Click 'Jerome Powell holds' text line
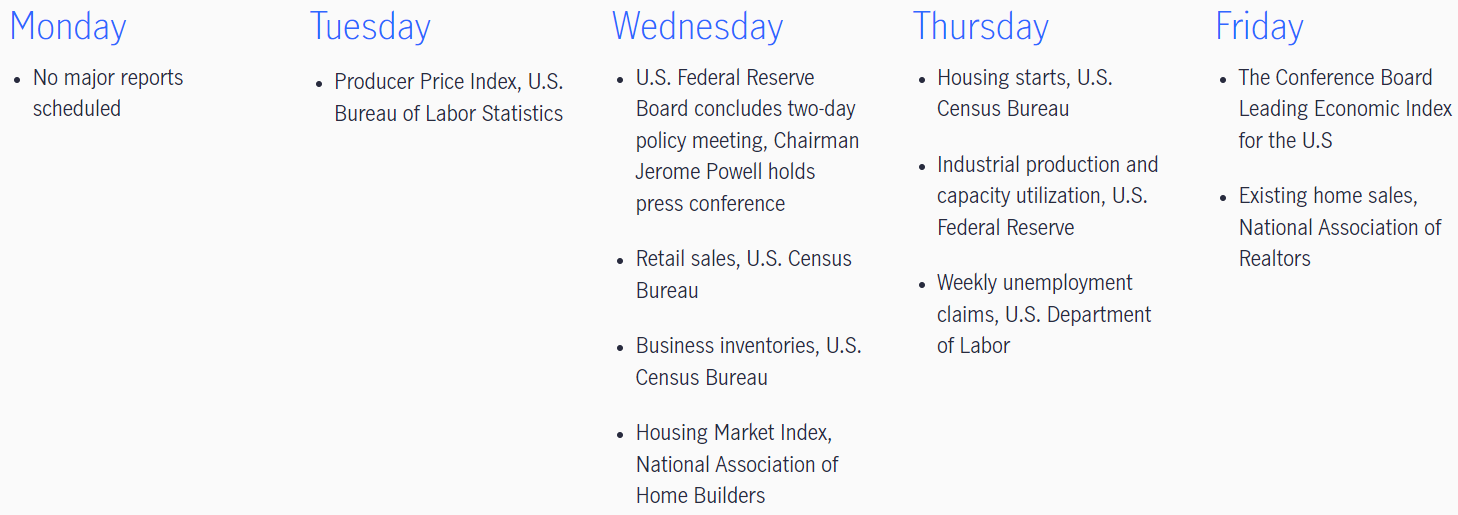The image size is (1458, 515). pyautogui.click(x=725, y=172)
